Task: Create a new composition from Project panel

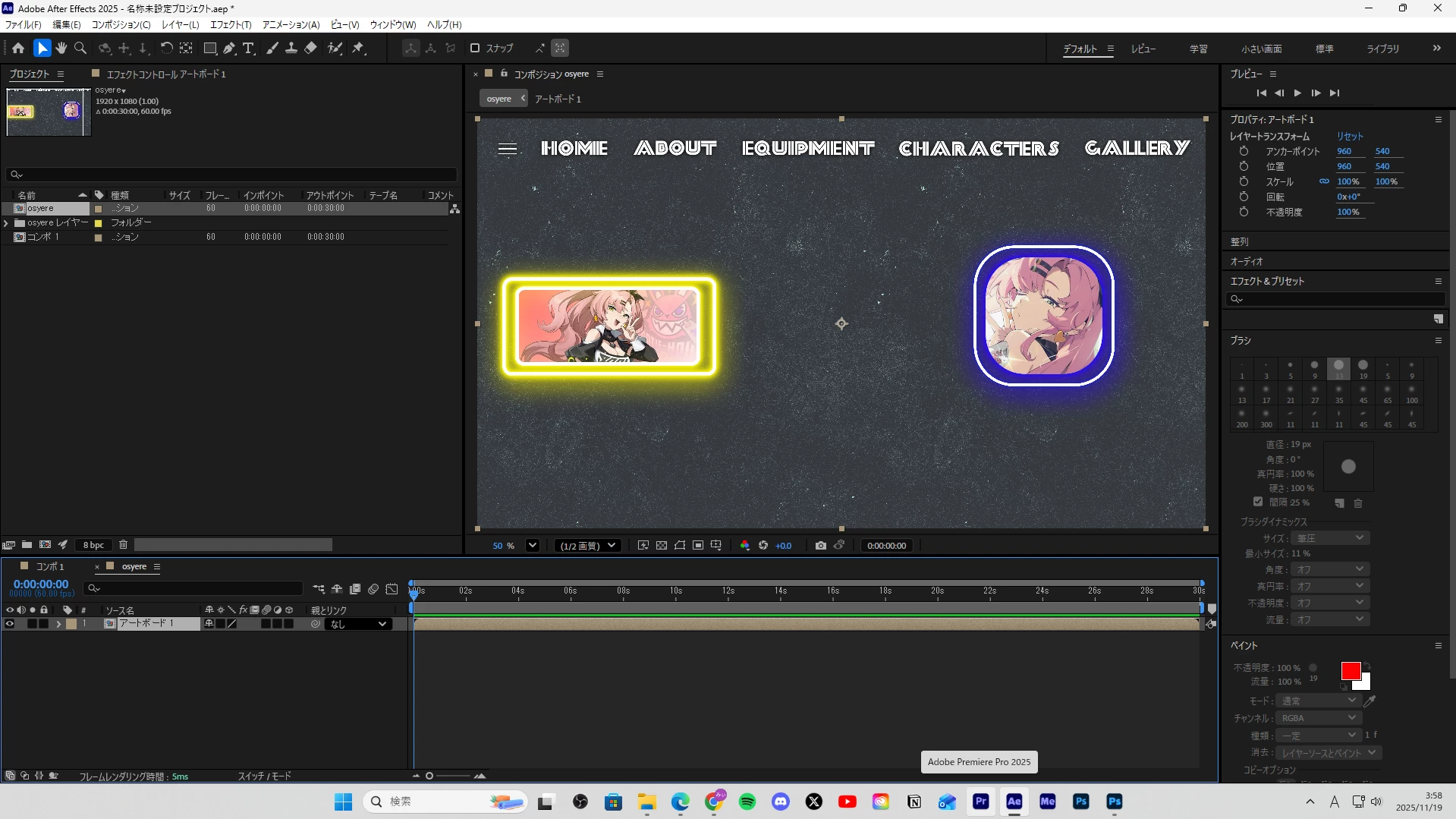Action: pyautogui.click(x=45, y=544)
